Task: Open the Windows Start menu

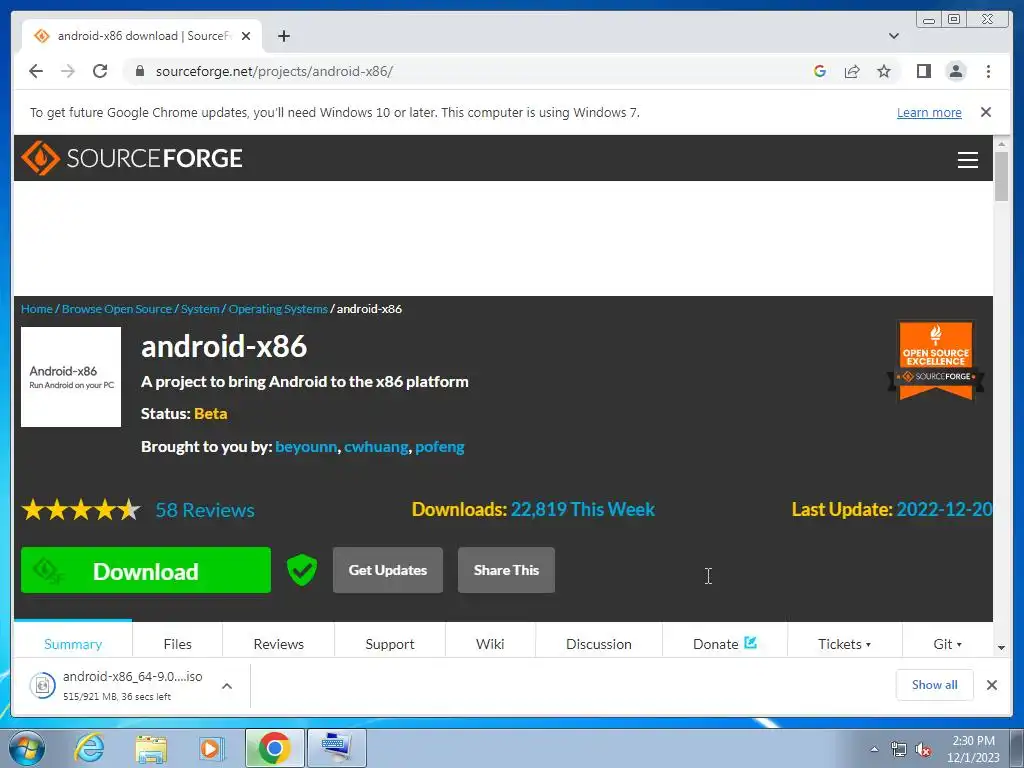Action: (26, 748)
